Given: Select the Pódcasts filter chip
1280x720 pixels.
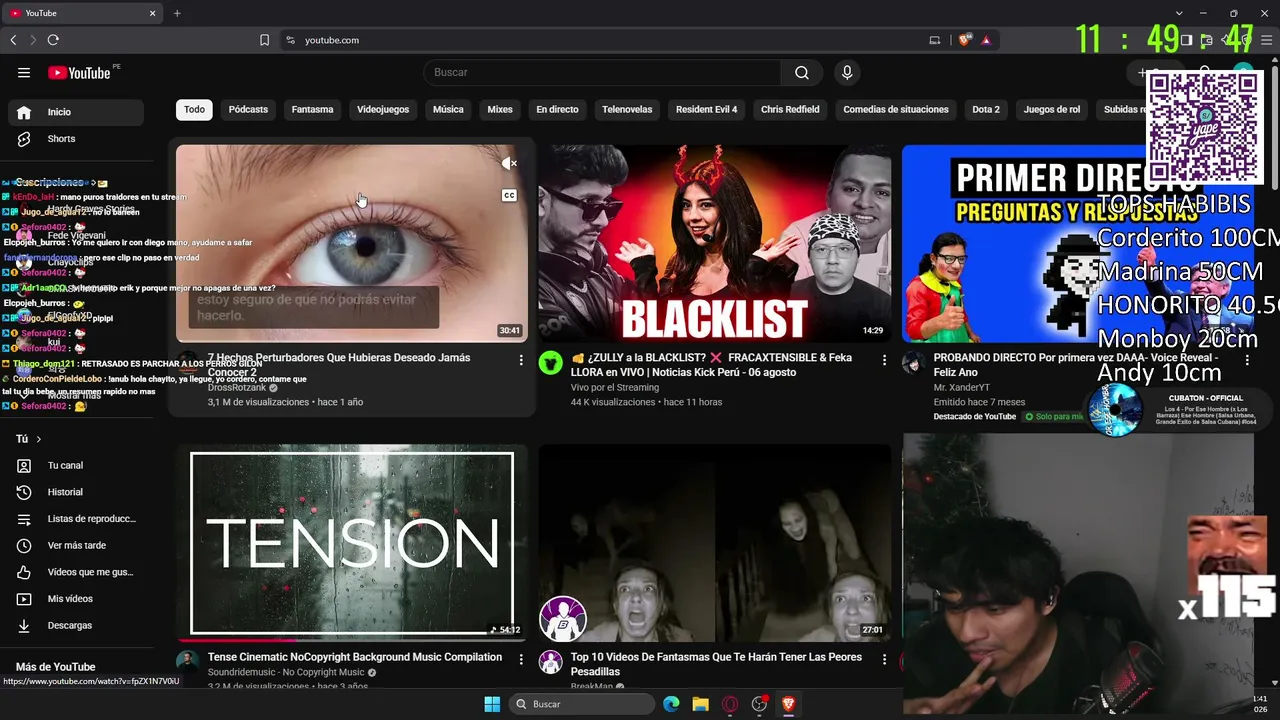Looking at the screenshot, I should tap(248, 110).
